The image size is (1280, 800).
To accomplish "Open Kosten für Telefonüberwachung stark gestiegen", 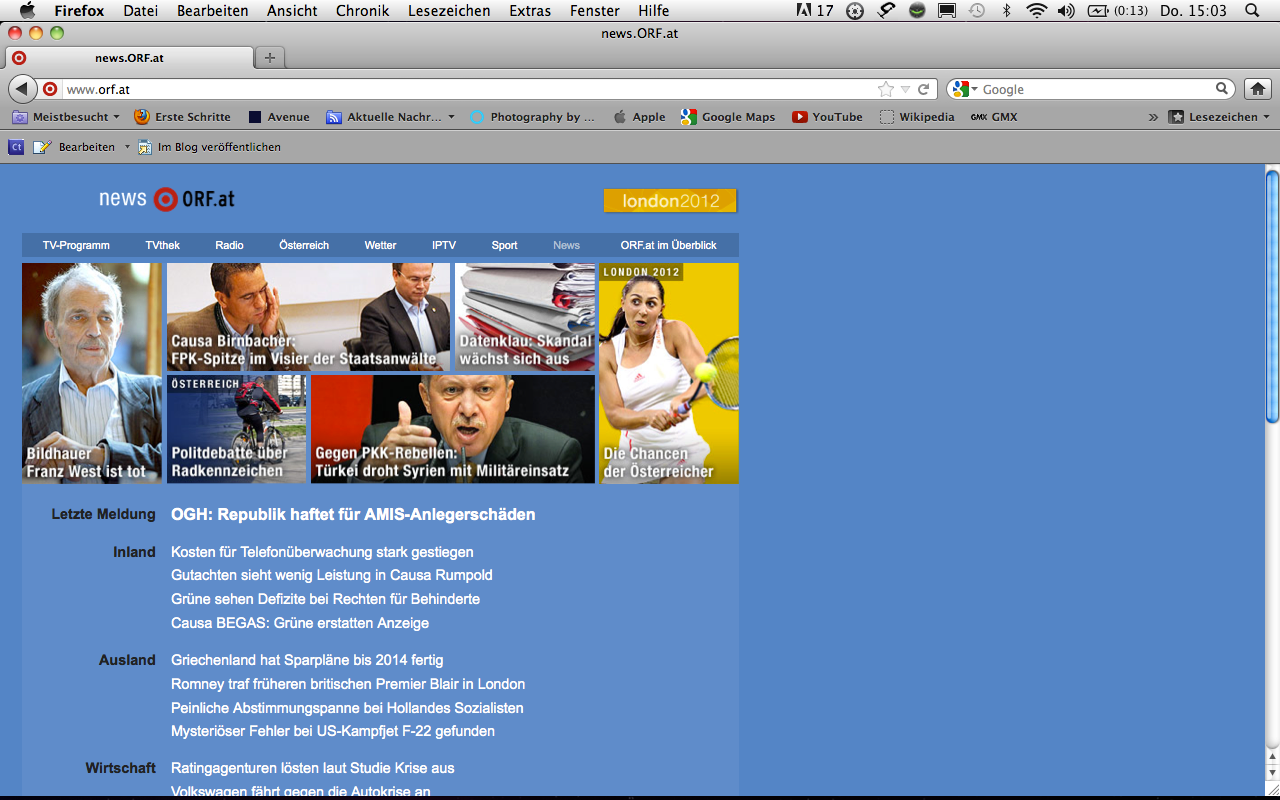I will [322, 552].
